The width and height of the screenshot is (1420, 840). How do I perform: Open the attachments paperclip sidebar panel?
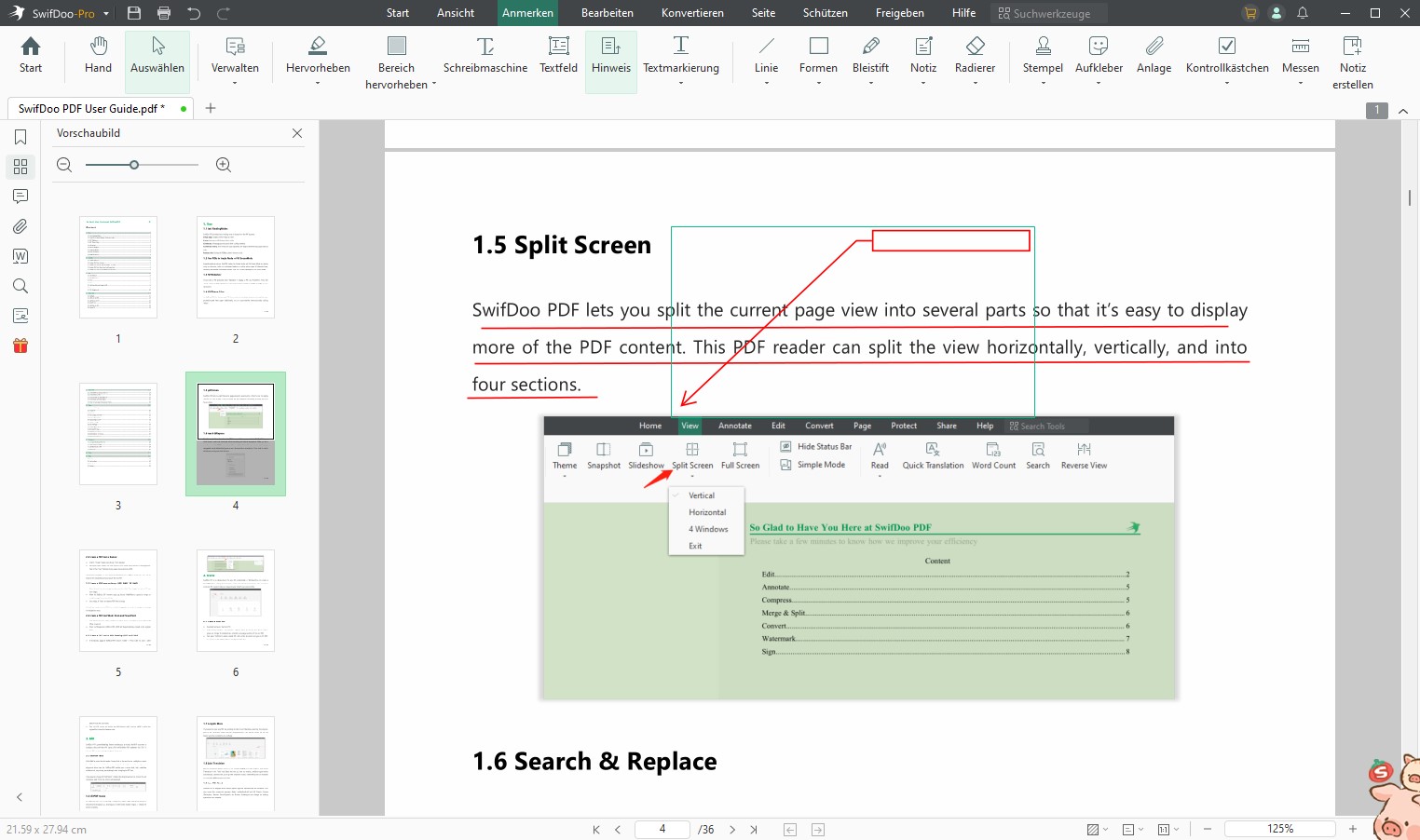coord(20,226)
